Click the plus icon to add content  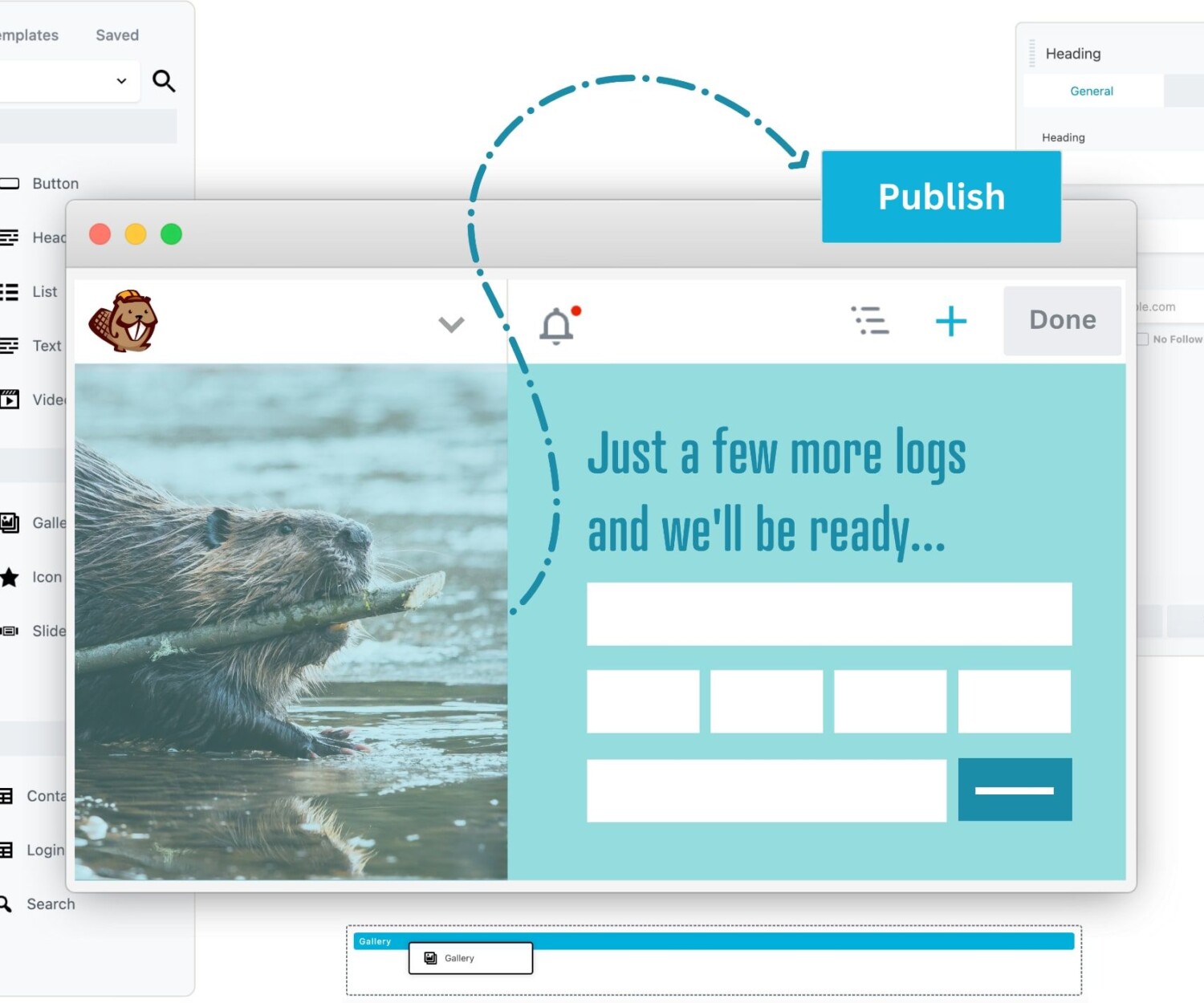tap(951, 321)
